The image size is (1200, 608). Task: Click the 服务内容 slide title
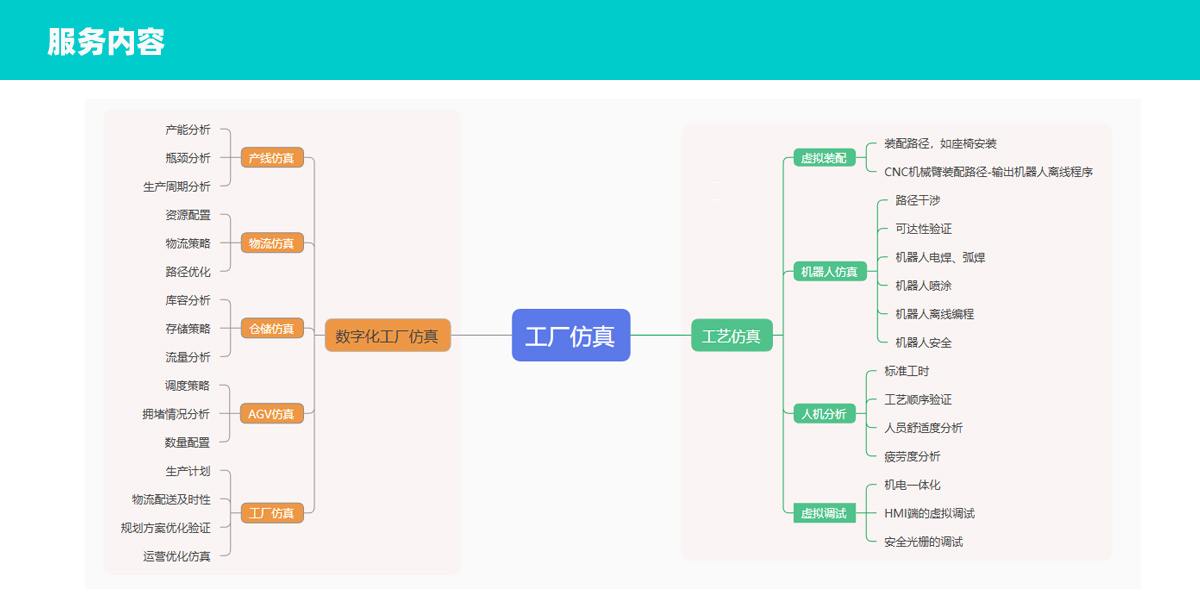point(106,42)
